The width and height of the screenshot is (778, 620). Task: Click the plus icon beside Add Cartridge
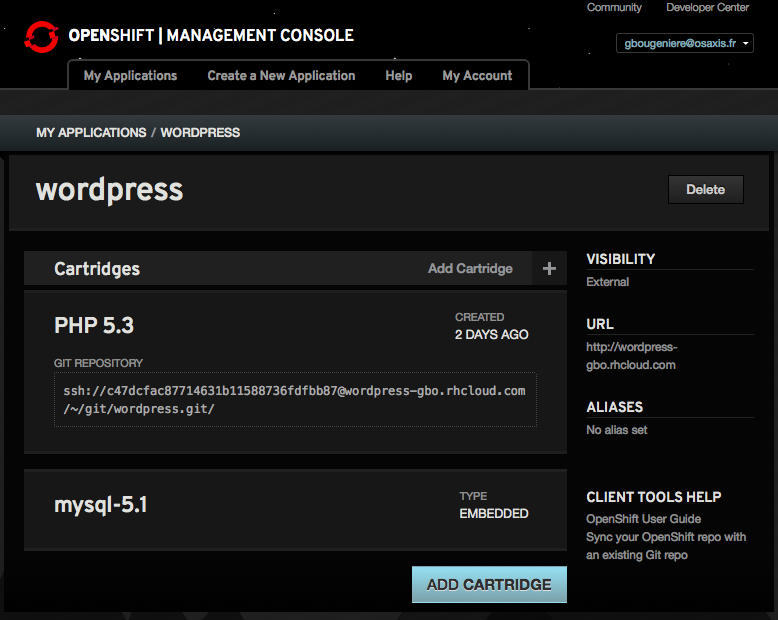point(549,268)
